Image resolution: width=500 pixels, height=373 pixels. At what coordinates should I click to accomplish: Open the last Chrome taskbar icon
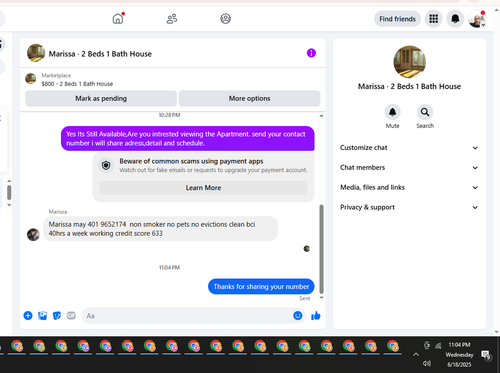click(393, 346)
